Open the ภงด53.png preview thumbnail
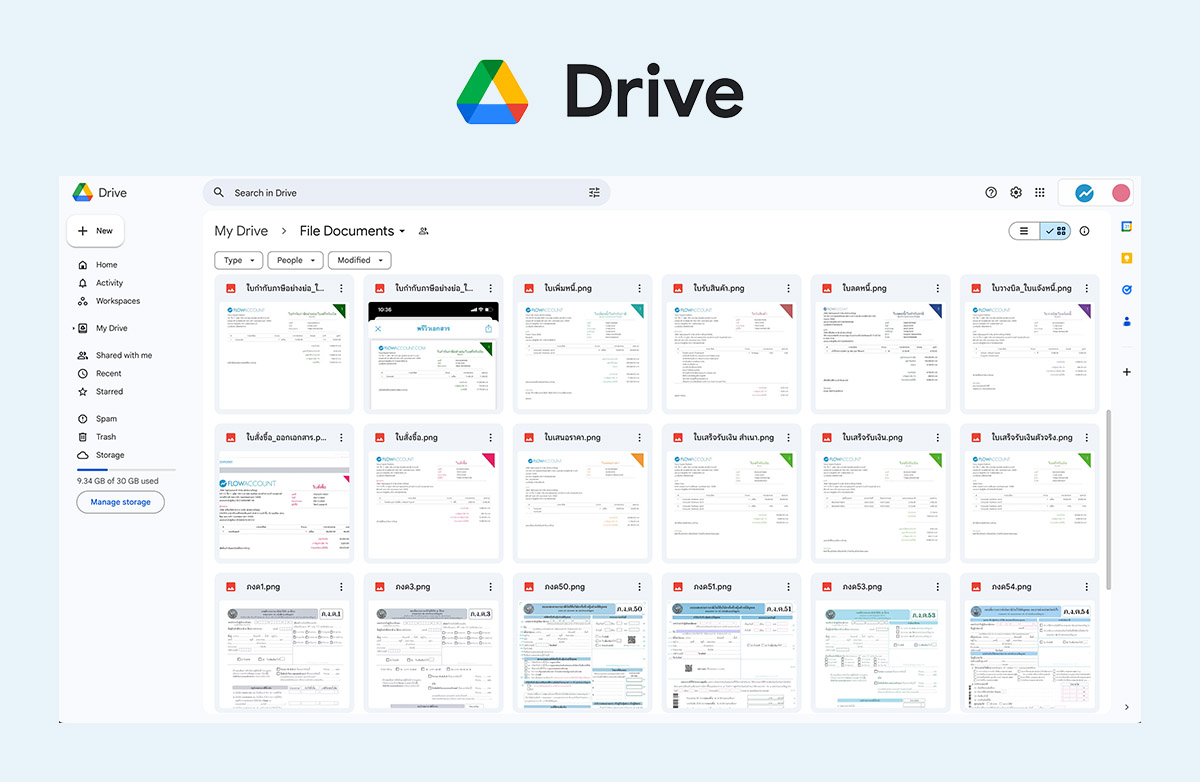This screenshot has width=1200, height=782. [x=879, y=655]
